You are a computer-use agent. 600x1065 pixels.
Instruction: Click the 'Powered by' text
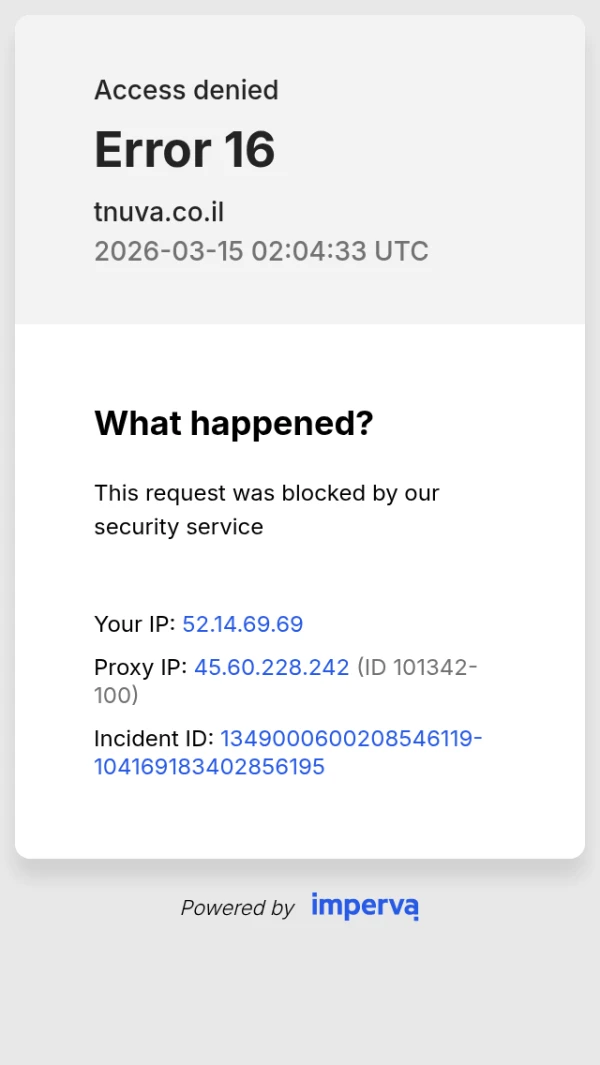click(237, 908)
